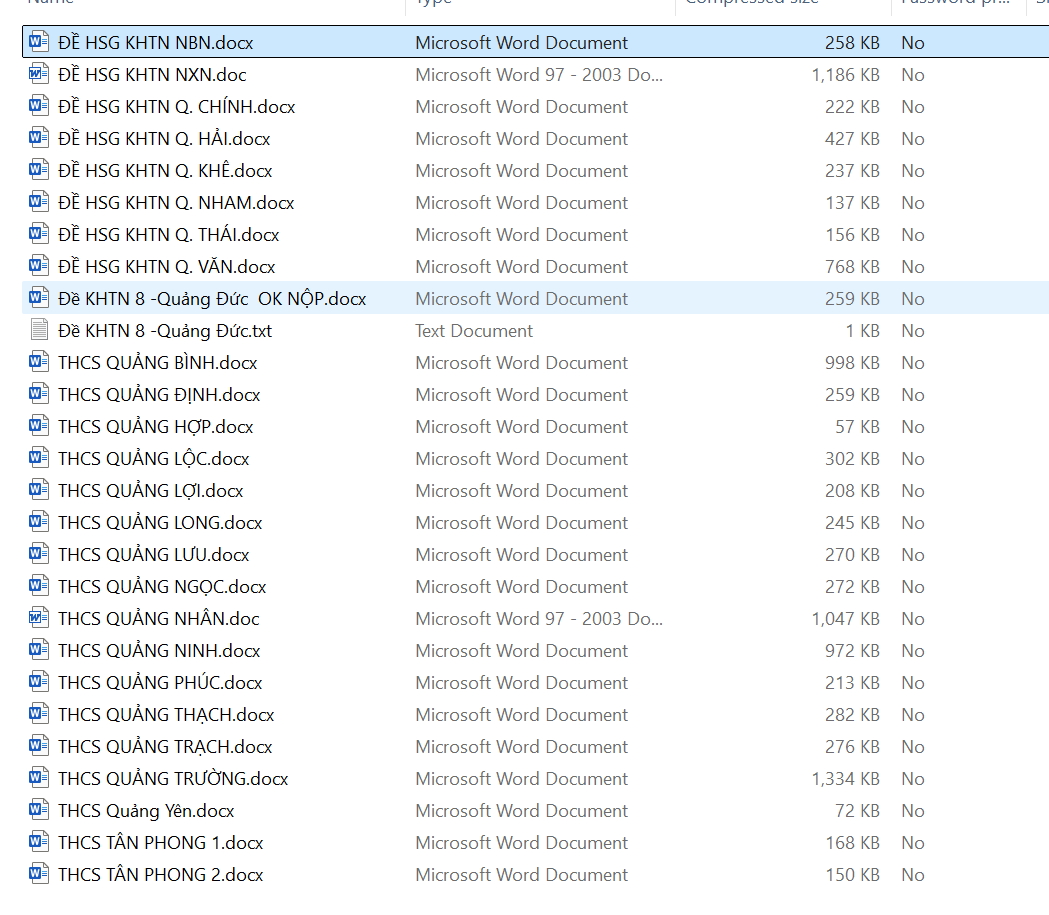Click the Word icon of ĐỀ HSG KHTN Q. VĂN.docx
The width and height of the screenshot is (1049, 915).
click(39, 266)
